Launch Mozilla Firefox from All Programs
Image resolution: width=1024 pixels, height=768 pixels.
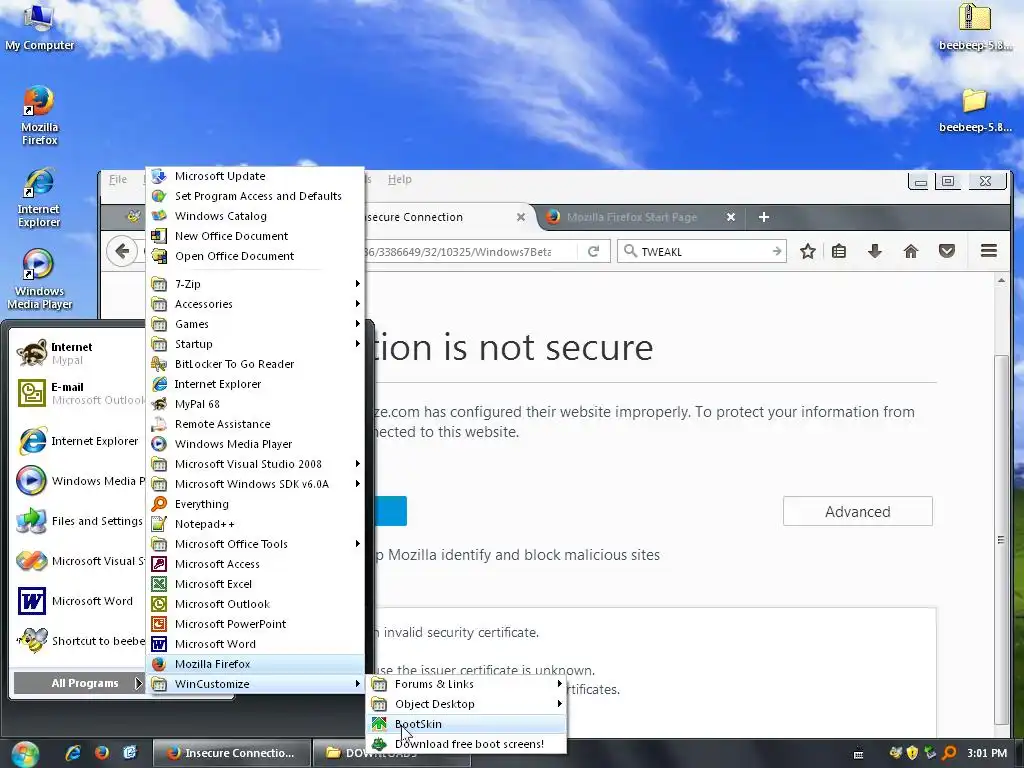[x=255, y=664]
